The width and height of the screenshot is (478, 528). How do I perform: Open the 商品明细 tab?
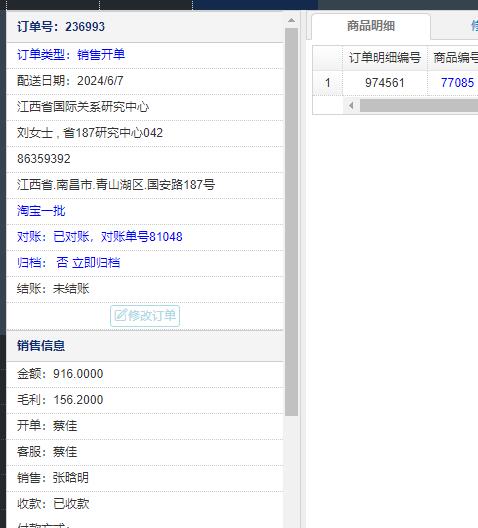point(371,26)
